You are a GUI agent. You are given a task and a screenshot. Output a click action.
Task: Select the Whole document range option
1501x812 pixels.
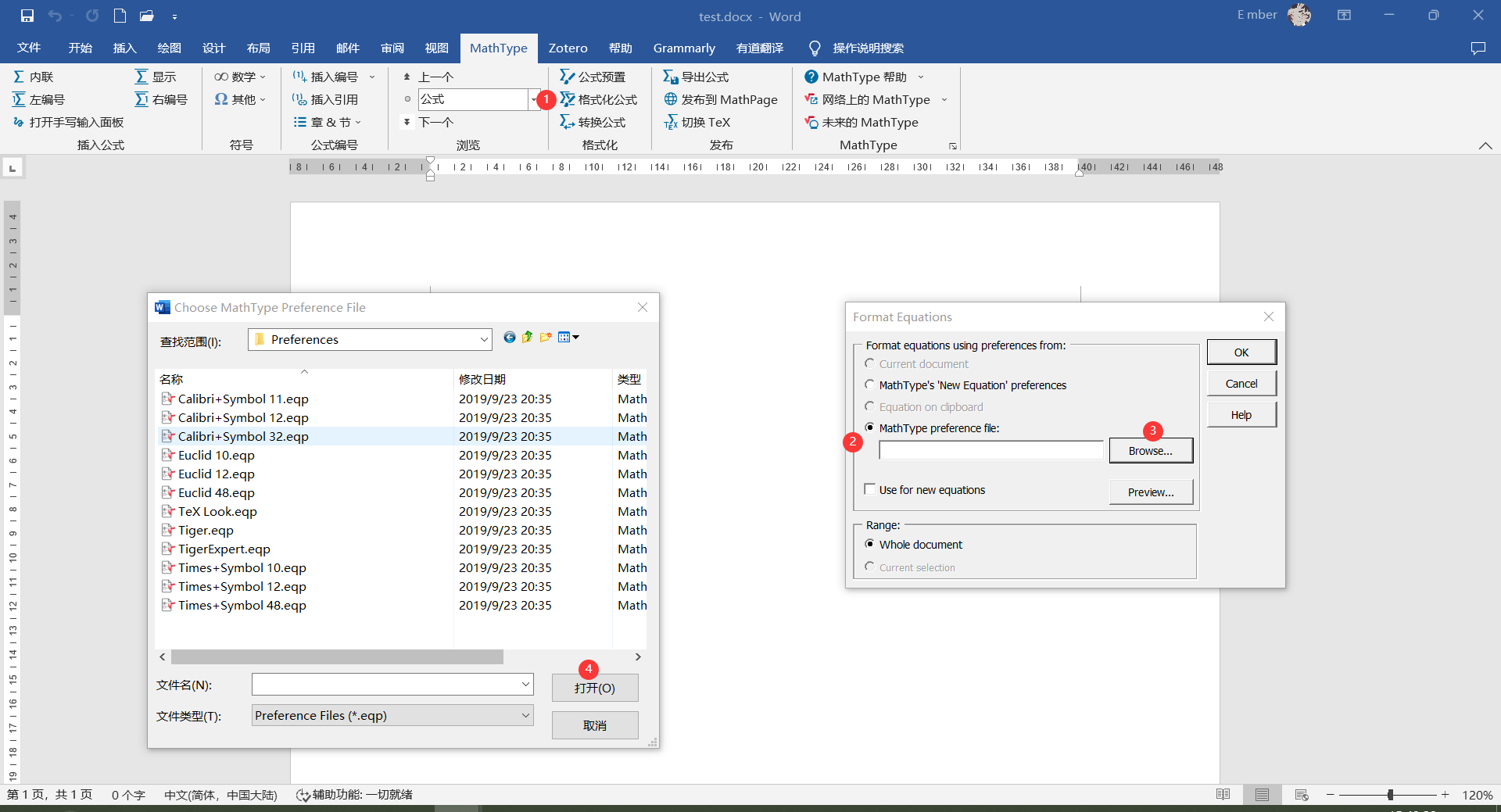(x=869, y=544)
